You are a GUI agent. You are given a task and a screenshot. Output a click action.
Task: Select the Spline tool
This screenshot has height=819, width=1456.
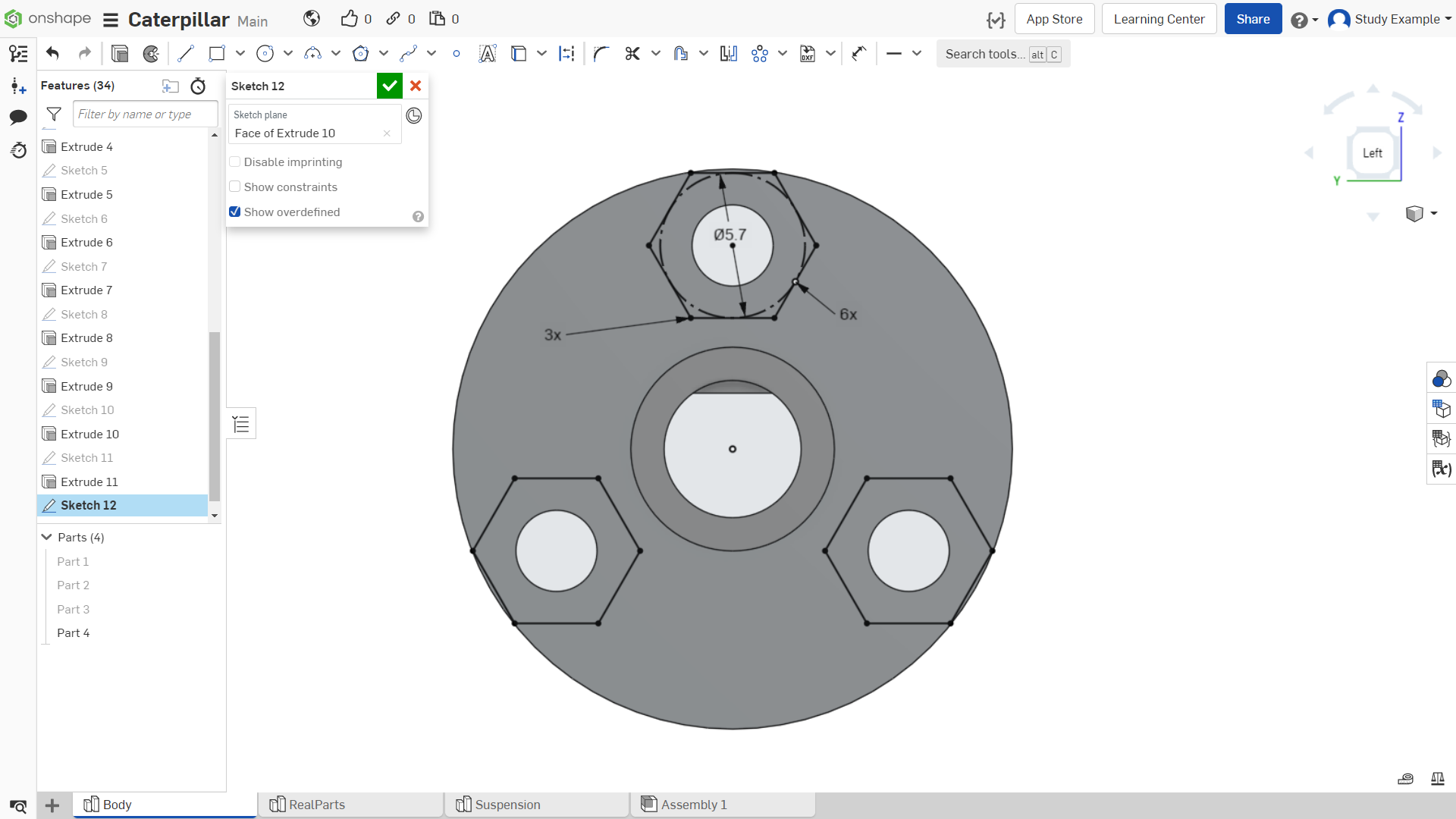coord(409,54)
